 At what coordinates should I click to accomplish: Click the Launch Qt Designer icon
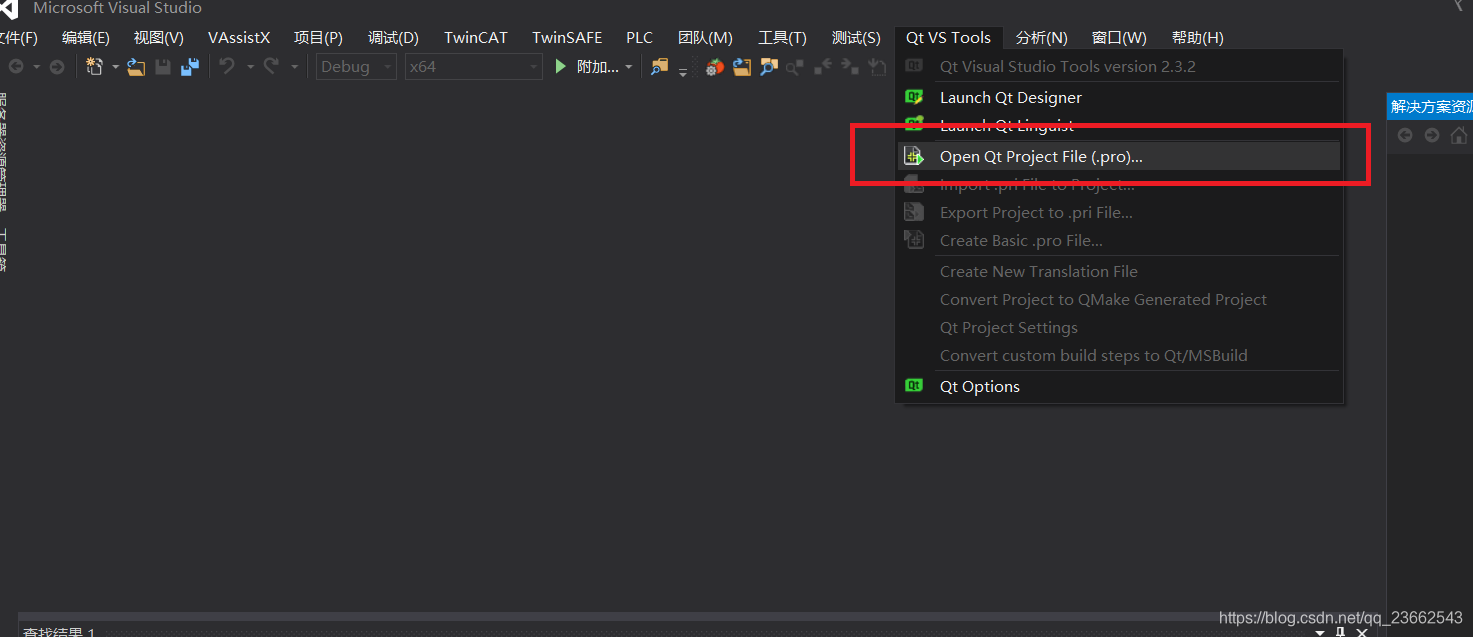coord(914,97)
